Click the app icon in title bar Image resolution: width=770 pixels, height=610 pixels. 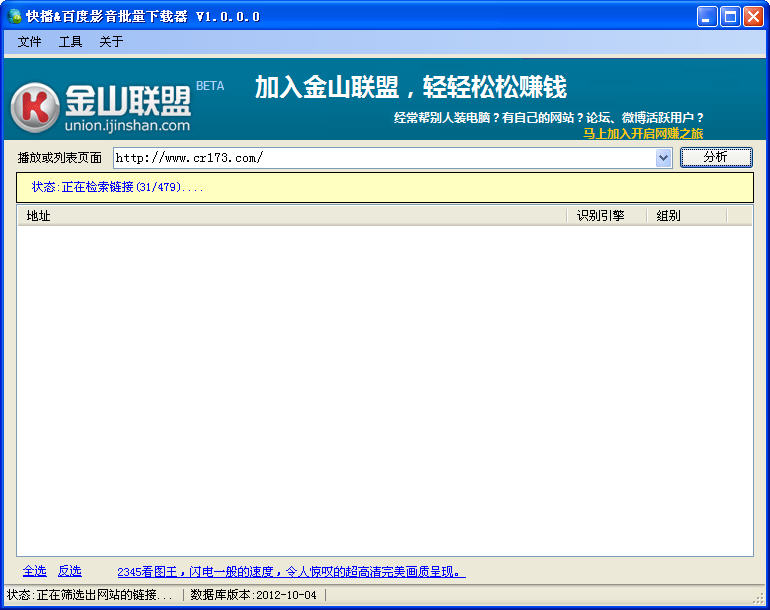pos(15,16)
